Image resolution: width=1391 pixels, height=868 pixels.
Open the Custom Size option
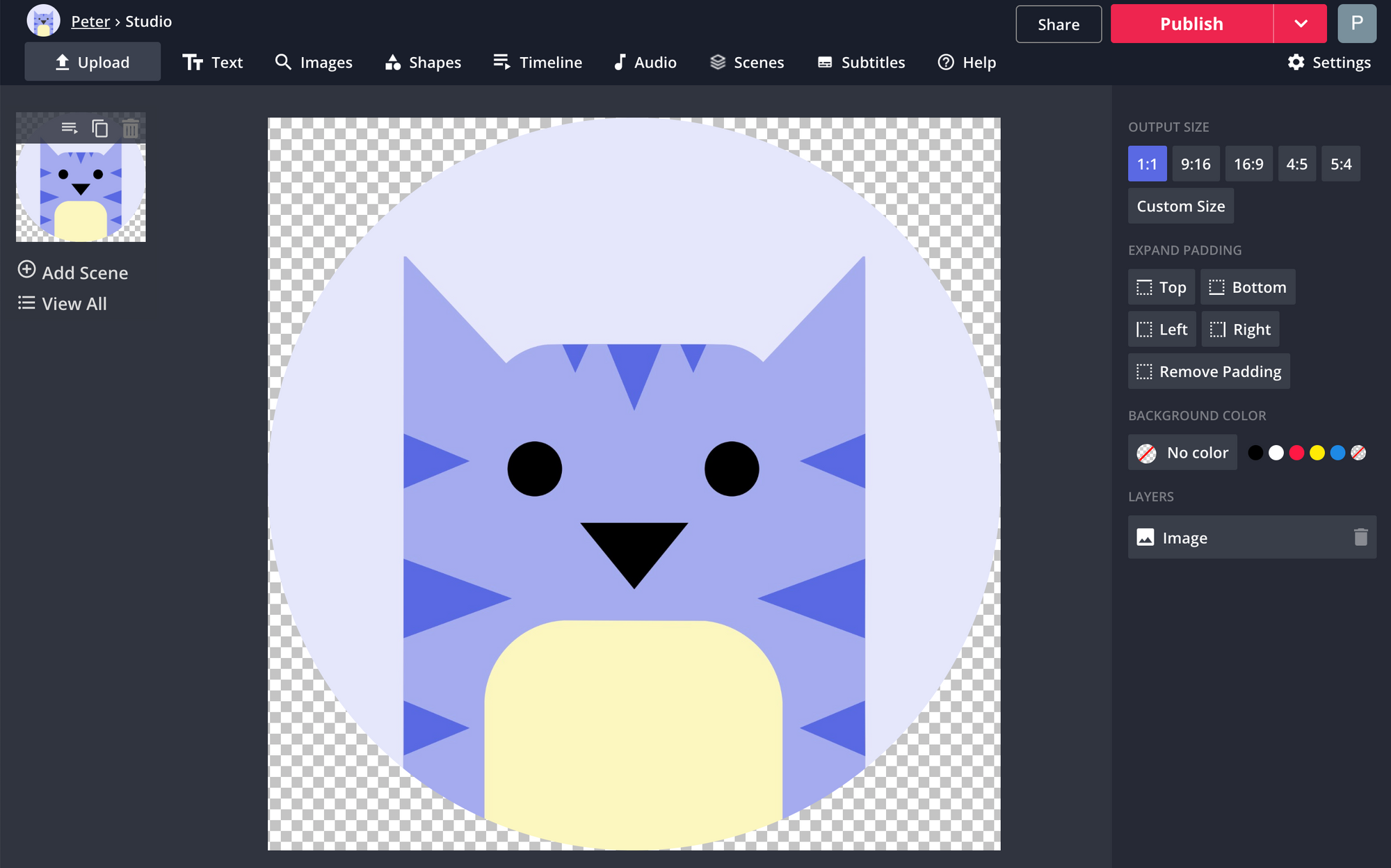pyautogui.click(x=1180, y=206)
